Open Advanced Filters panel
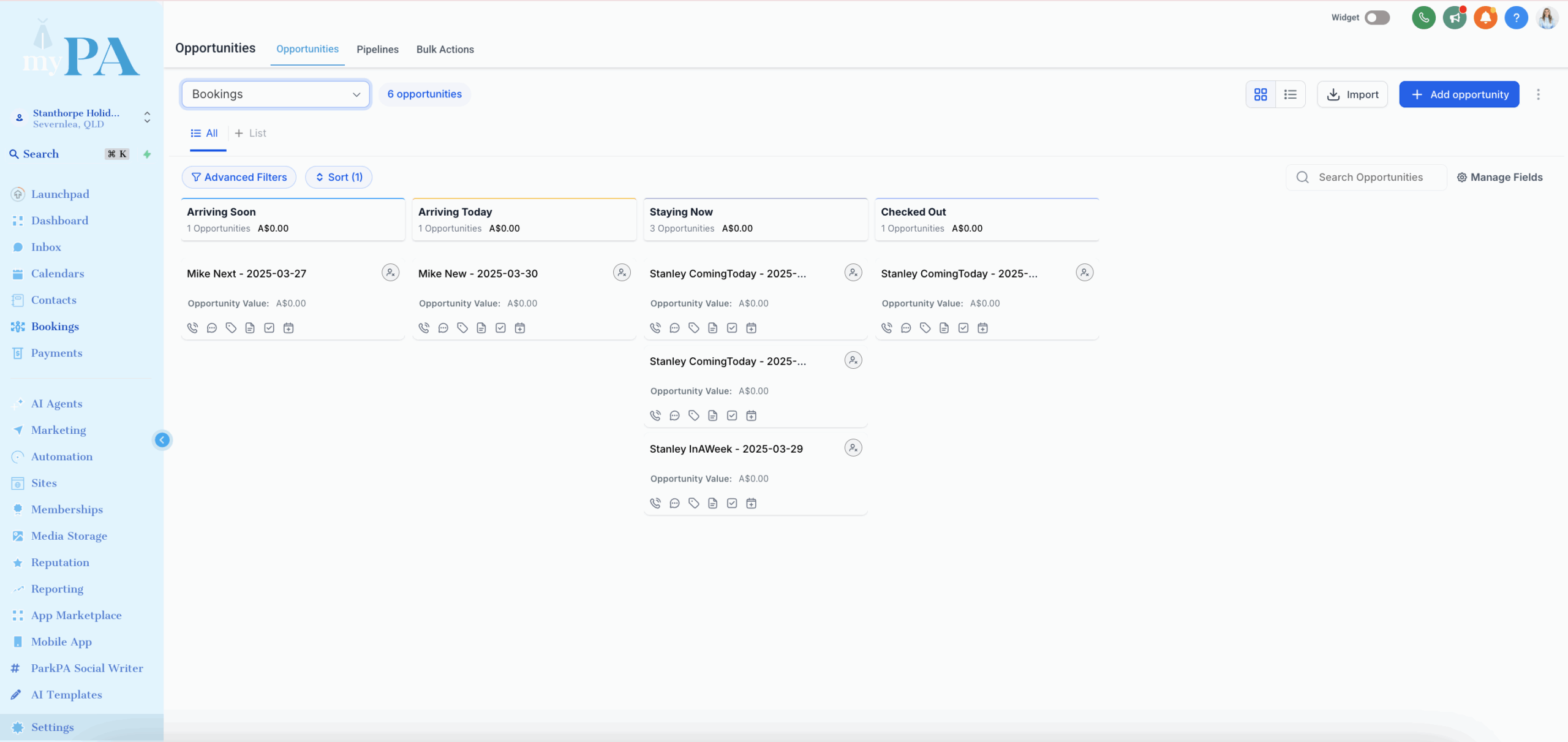 tap(239, 177)
